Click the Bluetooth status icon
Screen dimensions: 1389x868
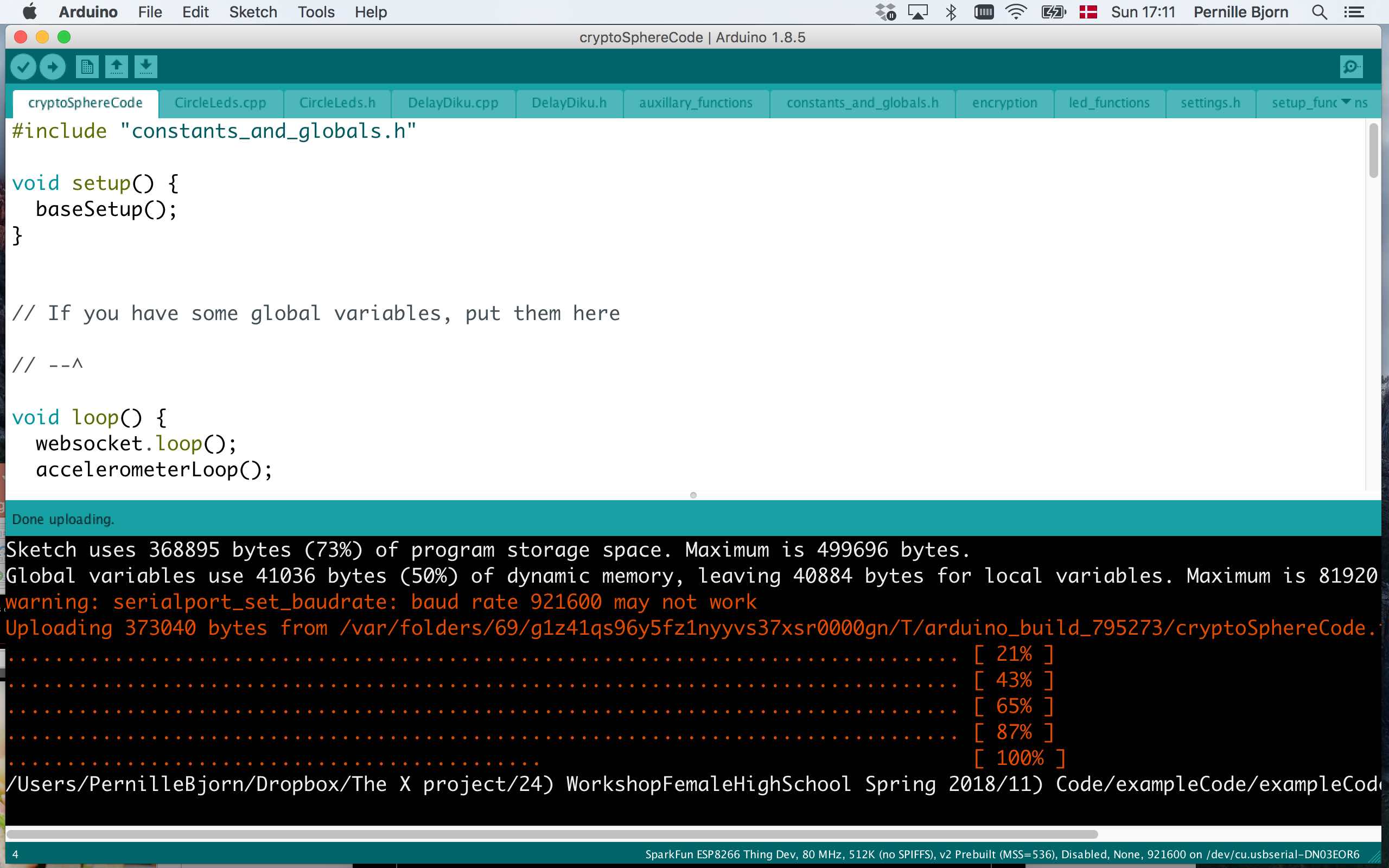[951, 12]
